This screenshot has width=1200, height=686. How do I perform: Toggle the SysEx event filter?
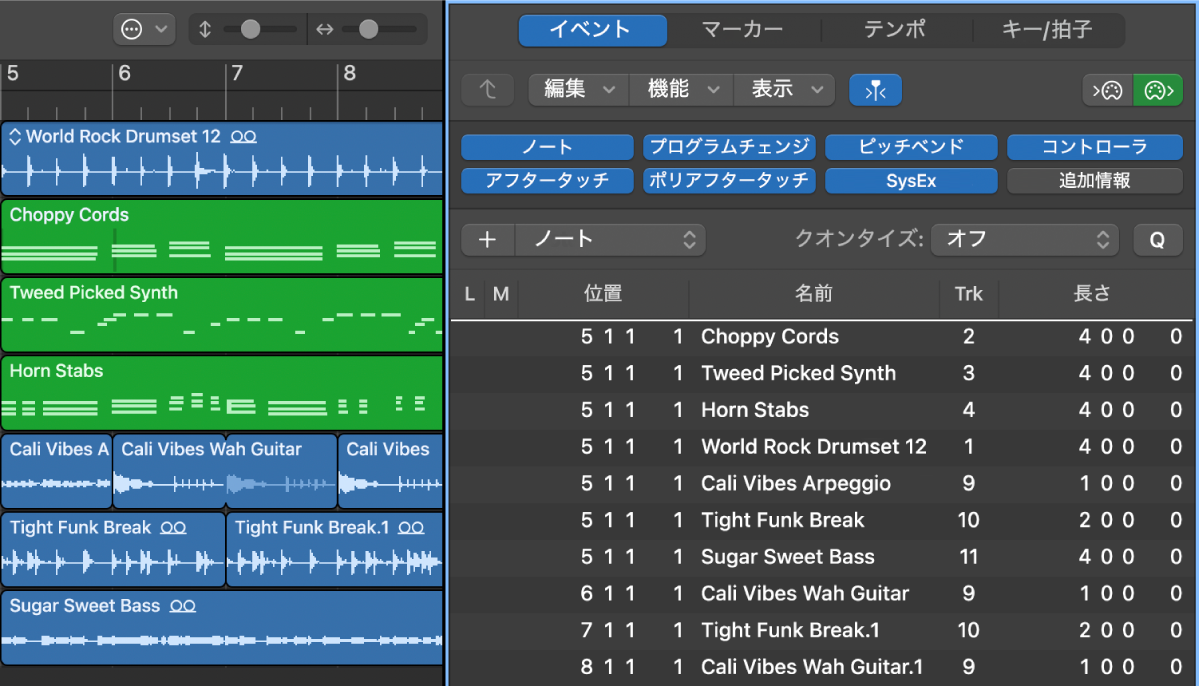pos(911,181)
